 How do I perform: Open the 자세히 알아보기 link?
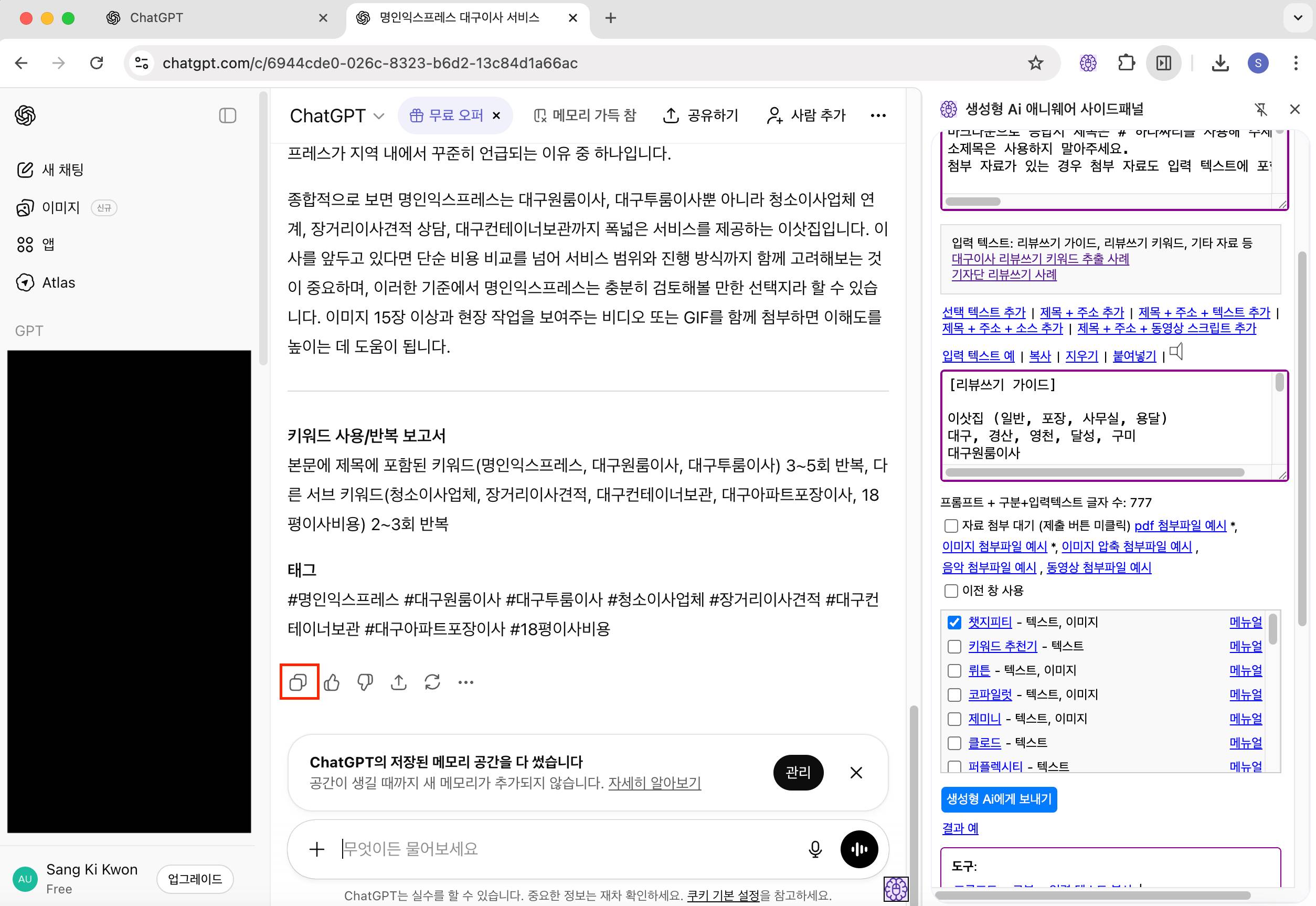[x=654, y=783]
